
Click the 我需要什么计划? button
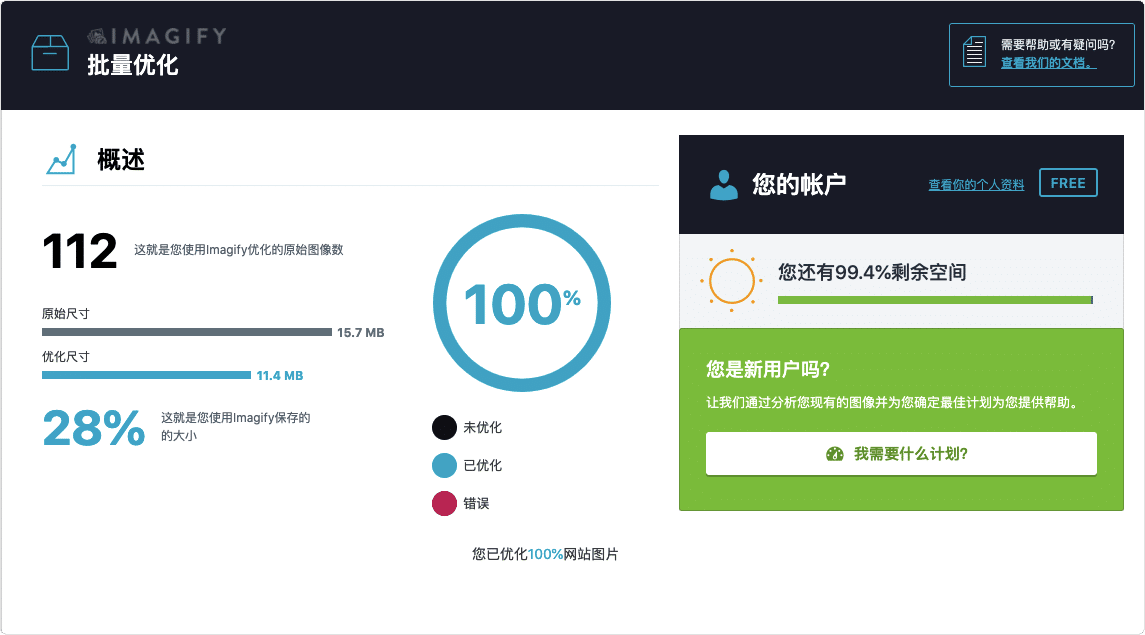(x=901, y=454)
